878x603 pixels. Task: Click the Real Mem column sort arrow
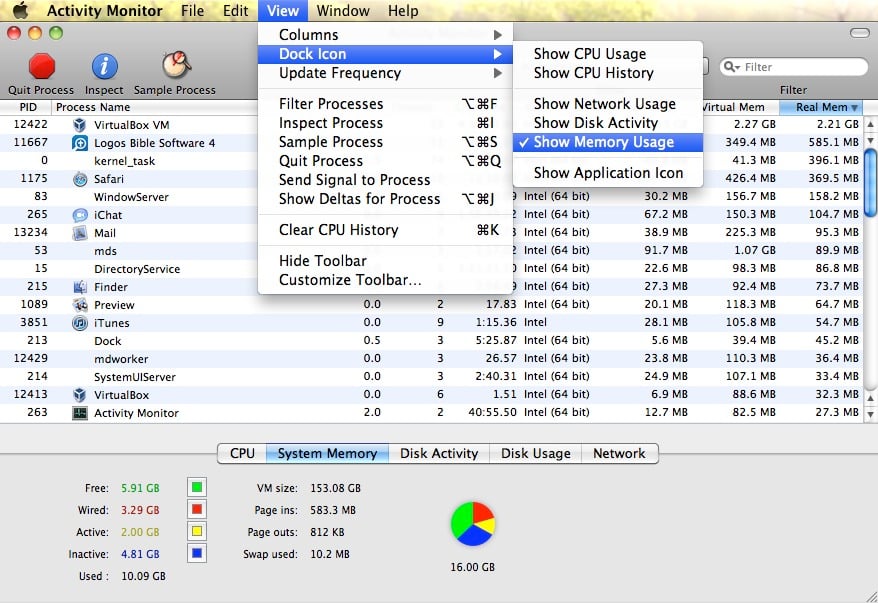pyautogui.click(x=854, y=107)
